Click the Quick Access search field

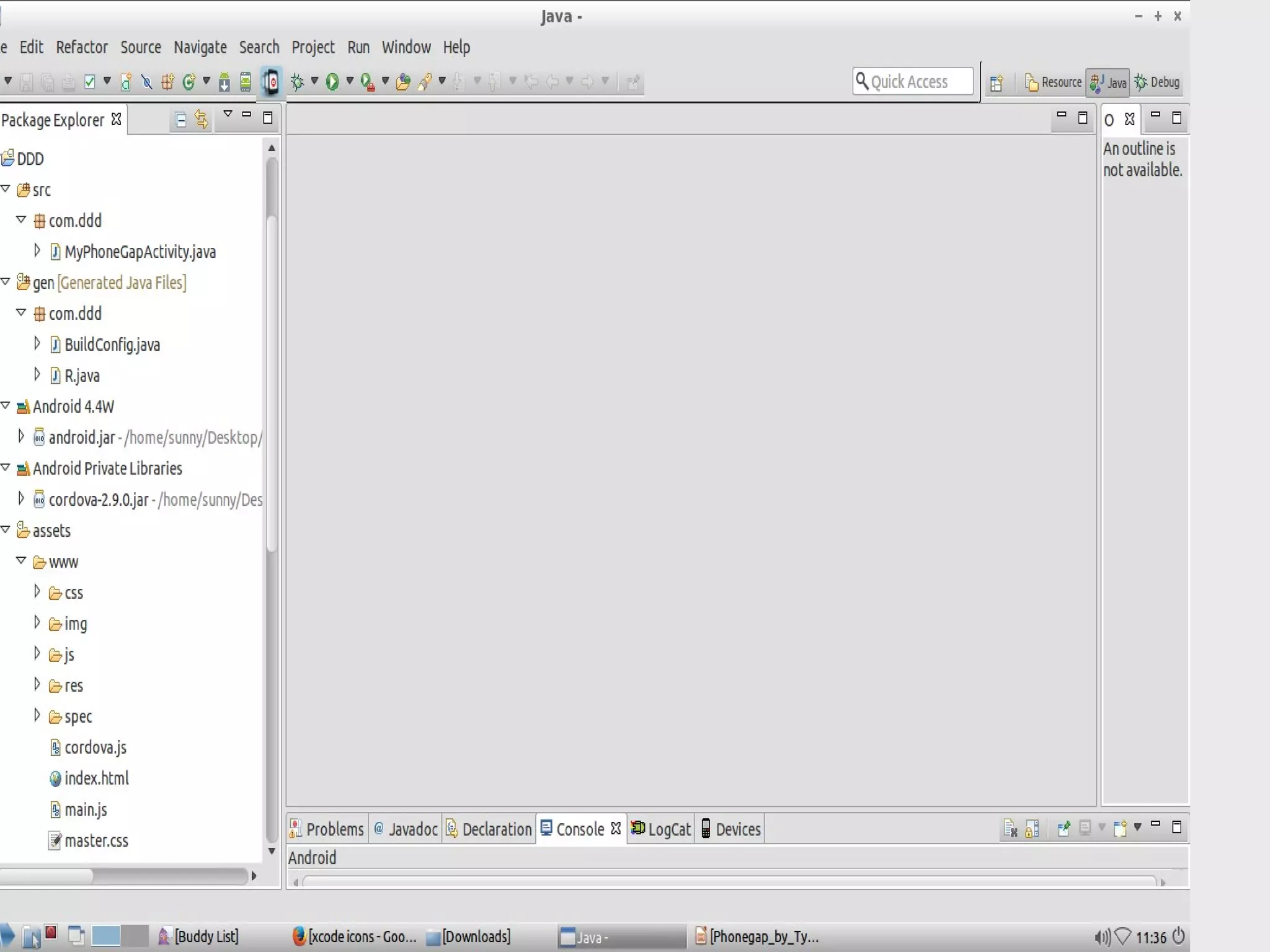click(x=913, y=82)
